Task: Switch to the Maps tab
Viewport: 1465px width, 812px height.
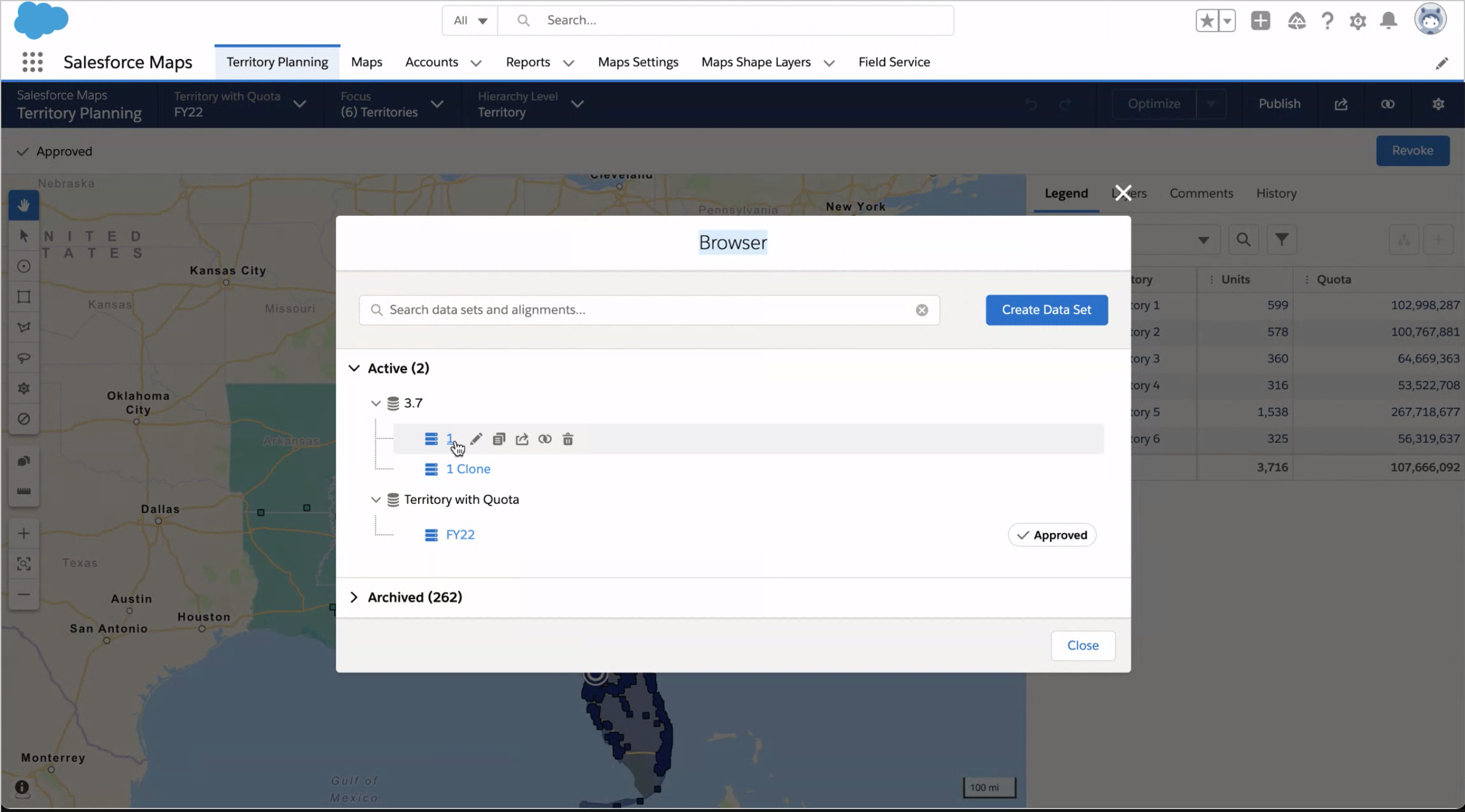Action: coord(366,62)
